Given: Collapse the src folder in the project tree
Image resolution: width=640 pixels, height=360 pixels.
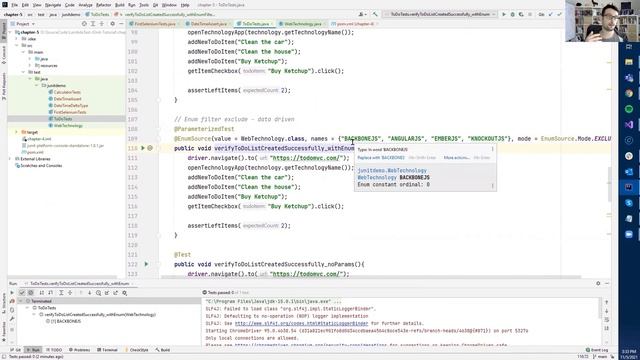Looking at the screenshot, I should [x=17, y=45].
